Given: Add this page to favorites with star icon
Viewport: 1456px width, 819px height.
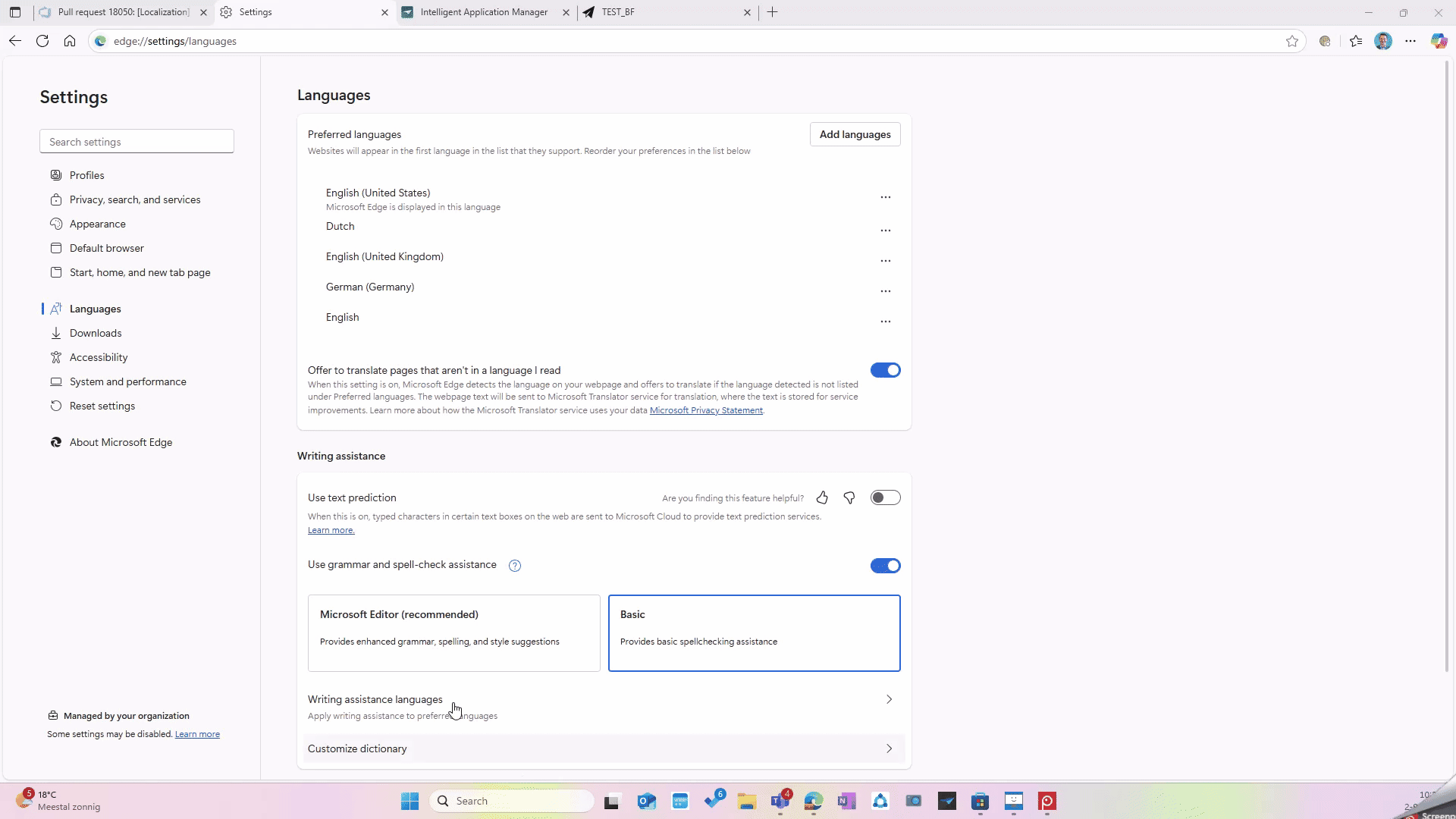Looking at the screenshot, I should (x=1292, y=41).
